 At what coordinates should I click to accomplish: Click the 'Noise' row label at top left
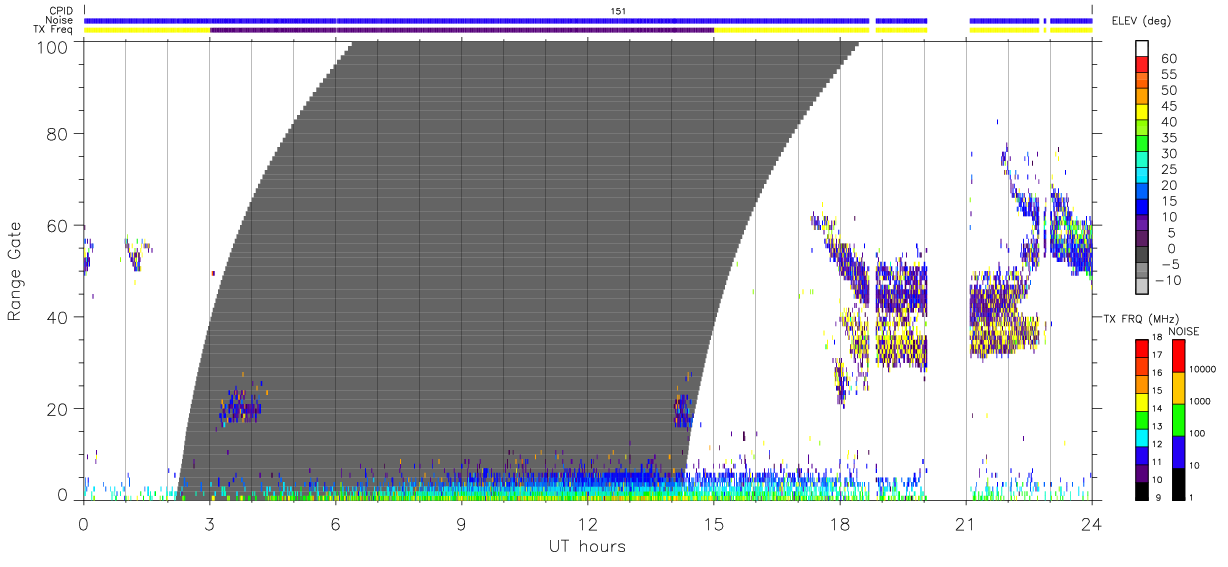click(x=61, y=20)
